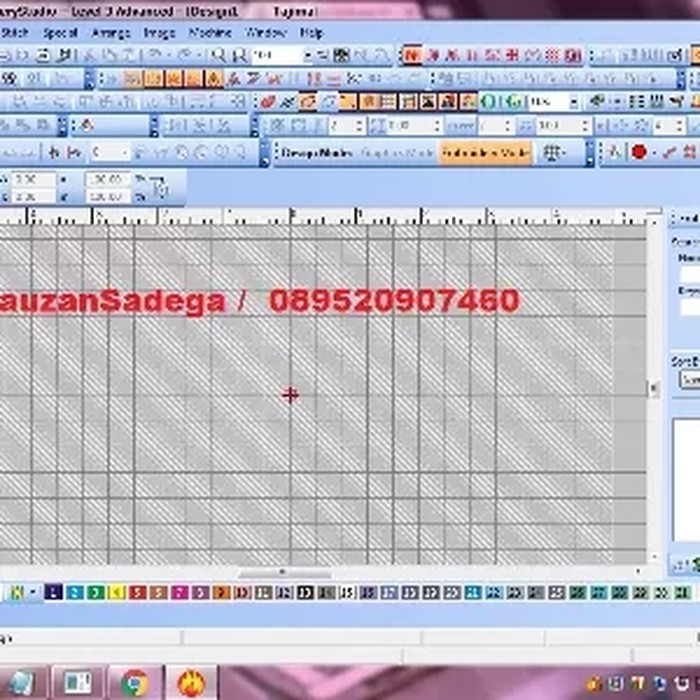This screenshot has width=700, height=700.
Task: Select color swatch 3 green
Action: pyautogui.click(x=96, y=593)
